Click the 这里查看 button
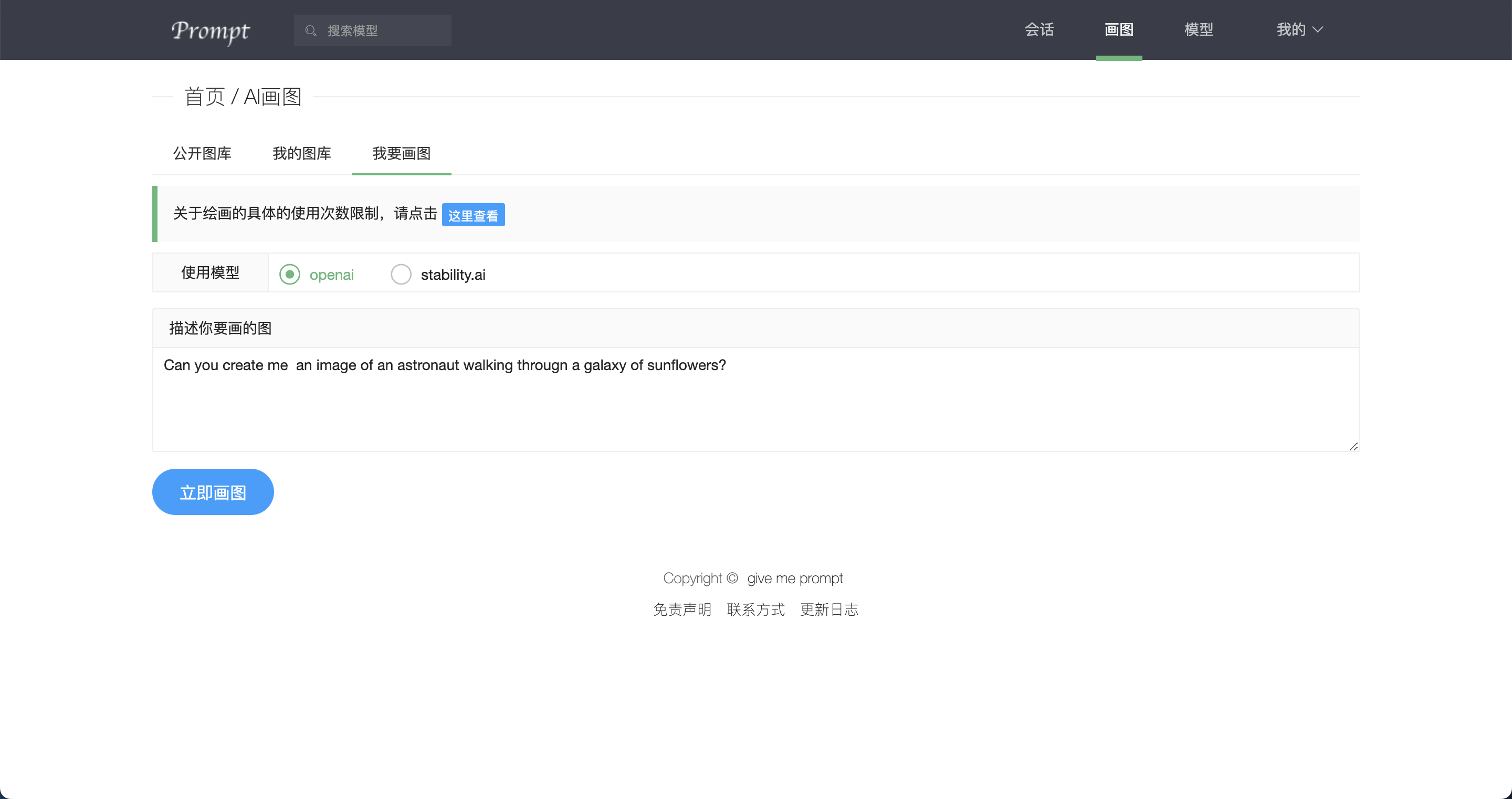Screen dimensions: 1512x799 (472, 215)
